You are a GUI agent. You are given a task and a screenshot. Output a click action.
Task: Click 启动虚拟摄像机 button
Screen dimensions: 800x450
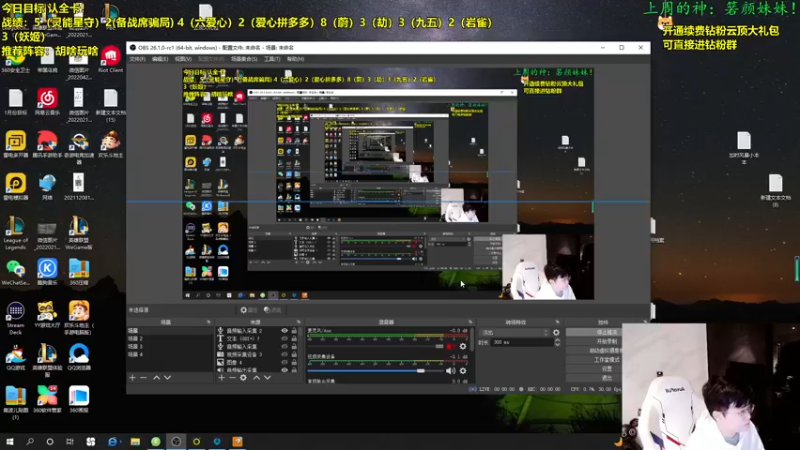[x=593, y=351]
